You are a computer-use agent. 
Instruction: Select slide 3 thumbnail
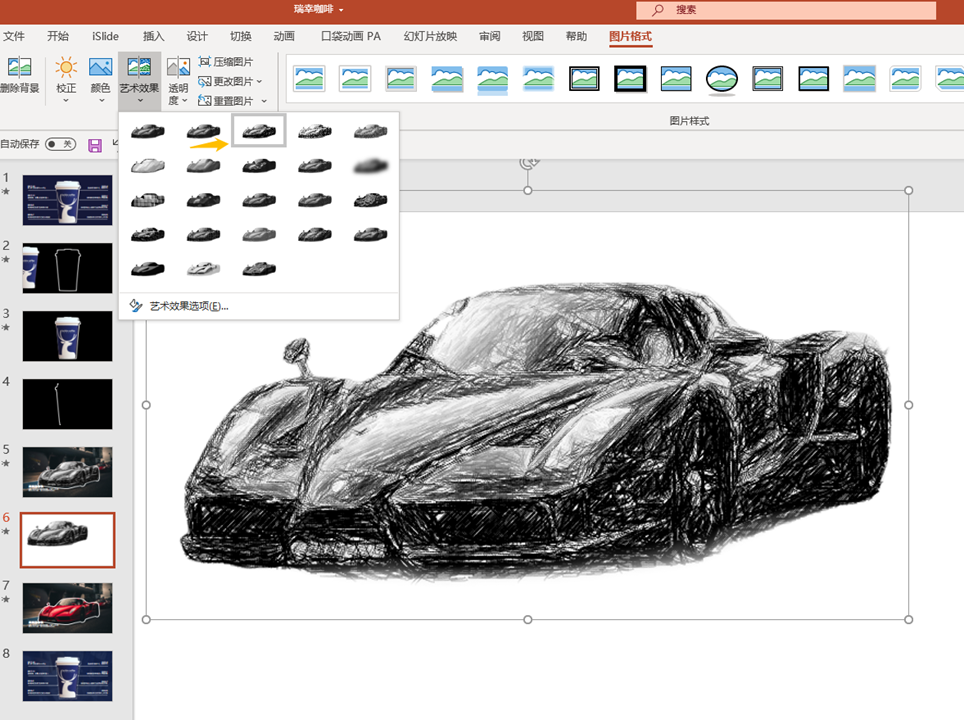(68, 336)
